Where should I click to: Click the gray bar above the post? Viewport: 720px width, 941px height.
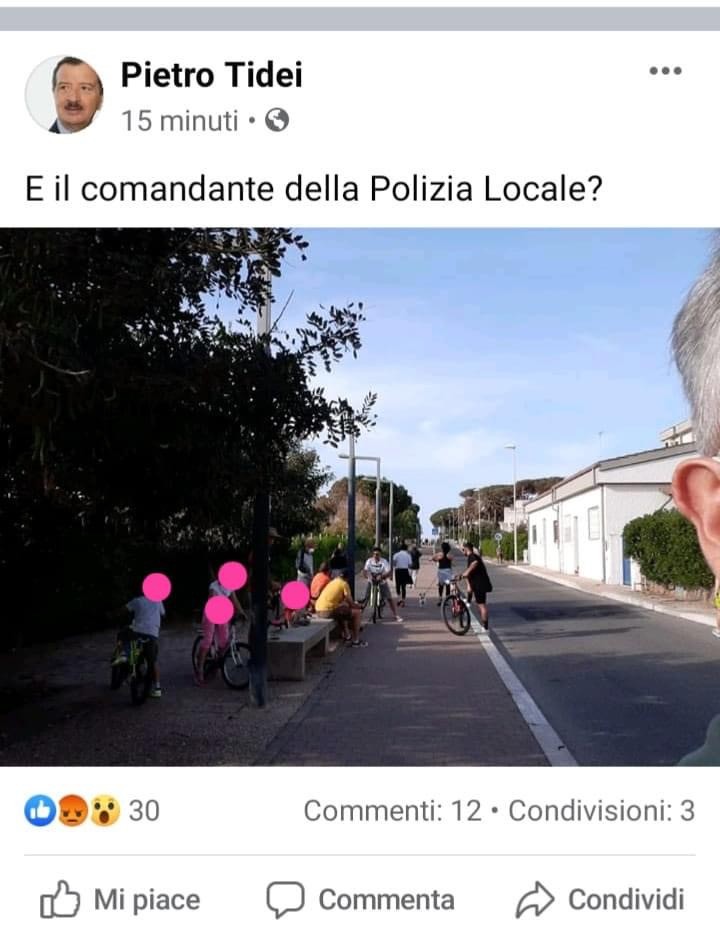360,19
